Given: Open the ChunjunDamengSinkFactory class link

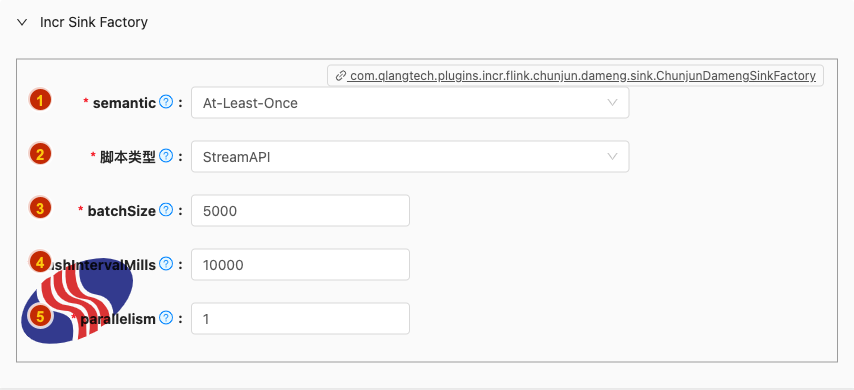Looking at the screenshot, I should coord(582,76).
